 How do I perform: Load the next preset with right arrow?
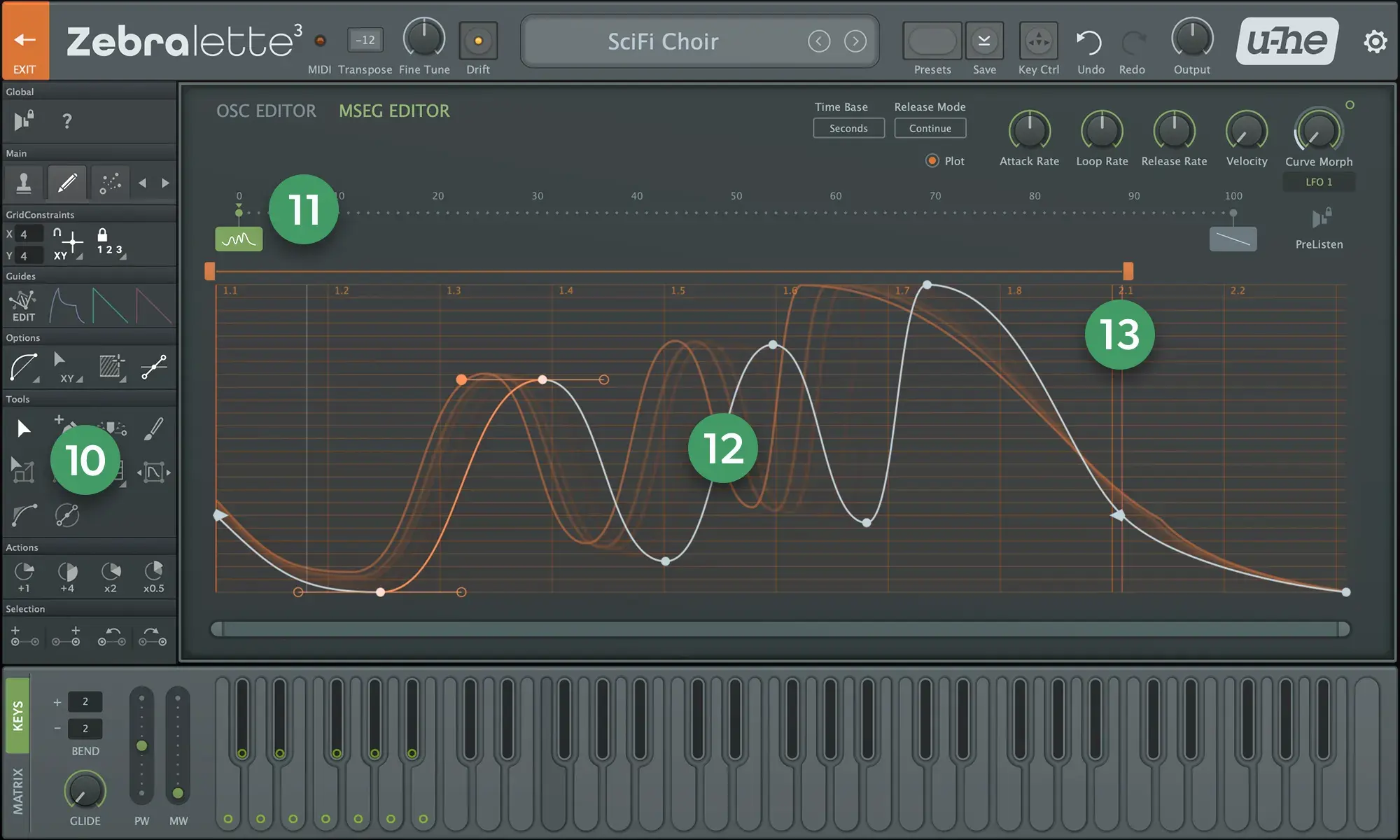[855, 41]
